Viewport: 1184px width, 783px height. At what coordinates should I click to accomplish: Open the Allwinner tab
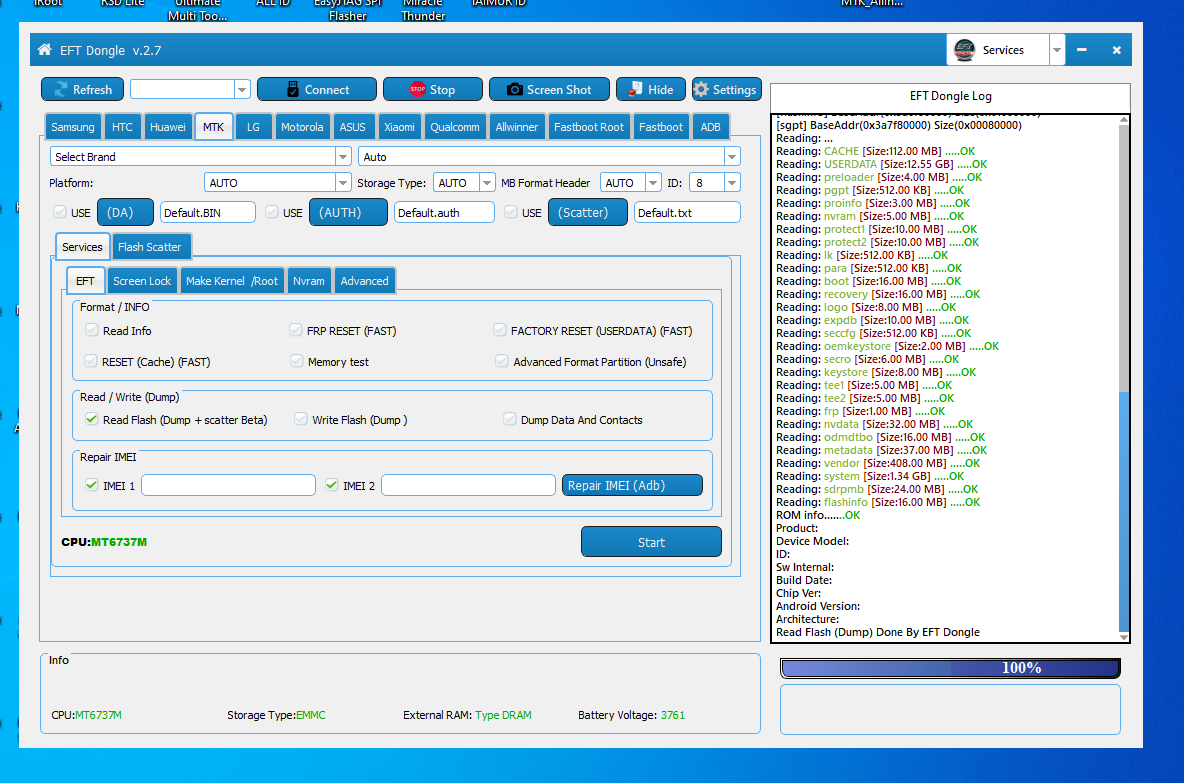[x=516, y=127]
